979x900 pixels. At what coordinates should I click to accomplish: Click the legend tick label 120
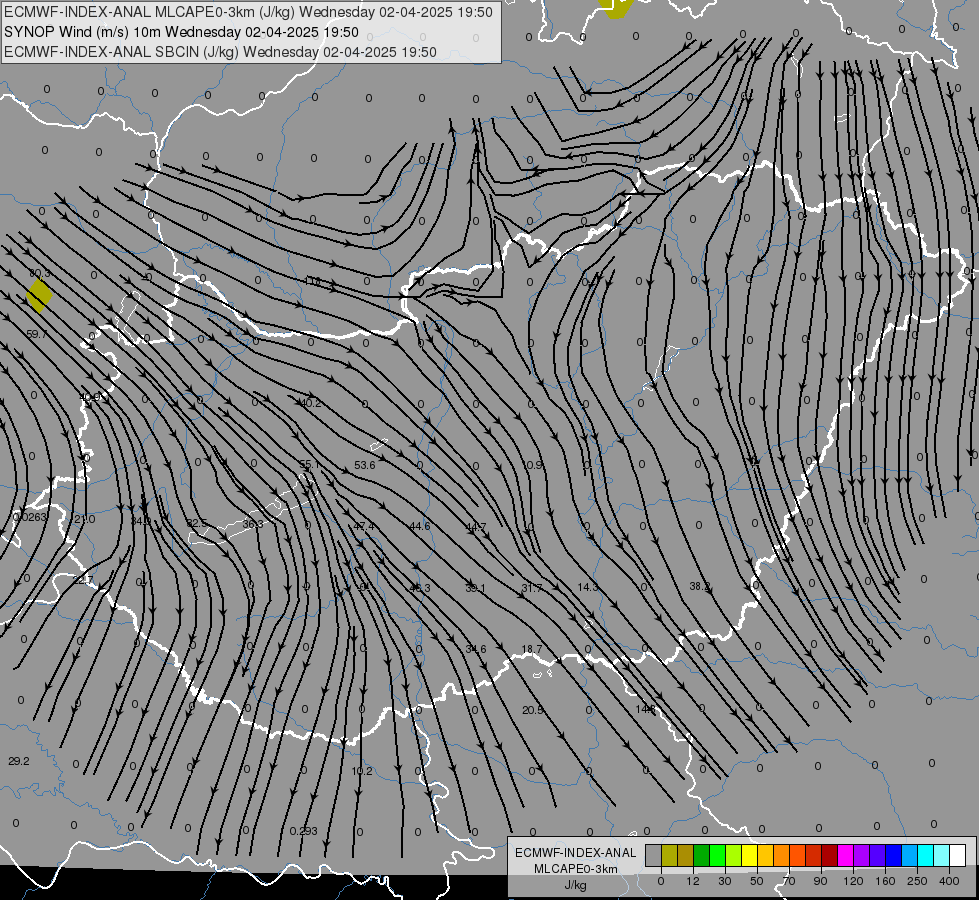[853, 881]
